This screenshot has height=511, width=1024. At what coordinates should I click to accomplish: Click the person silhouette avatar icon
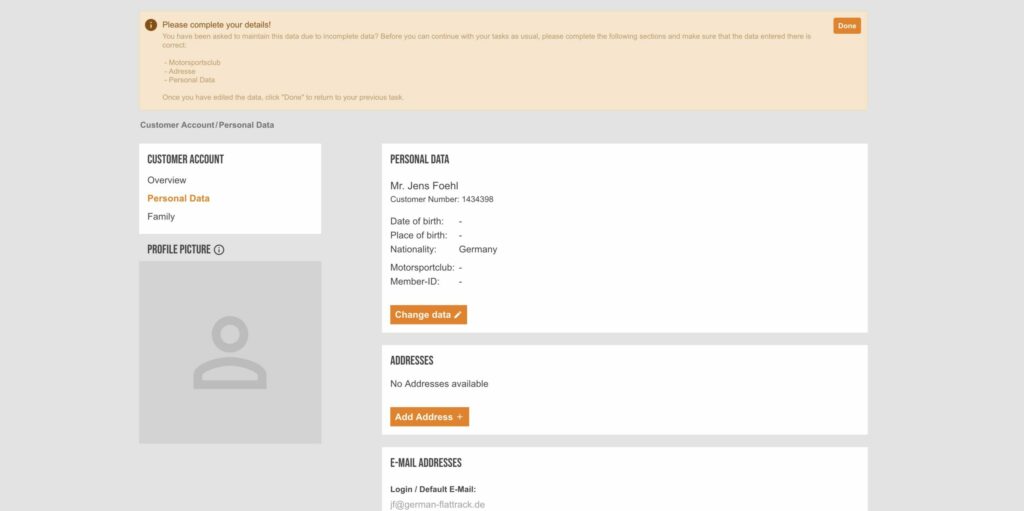[230, 352]
